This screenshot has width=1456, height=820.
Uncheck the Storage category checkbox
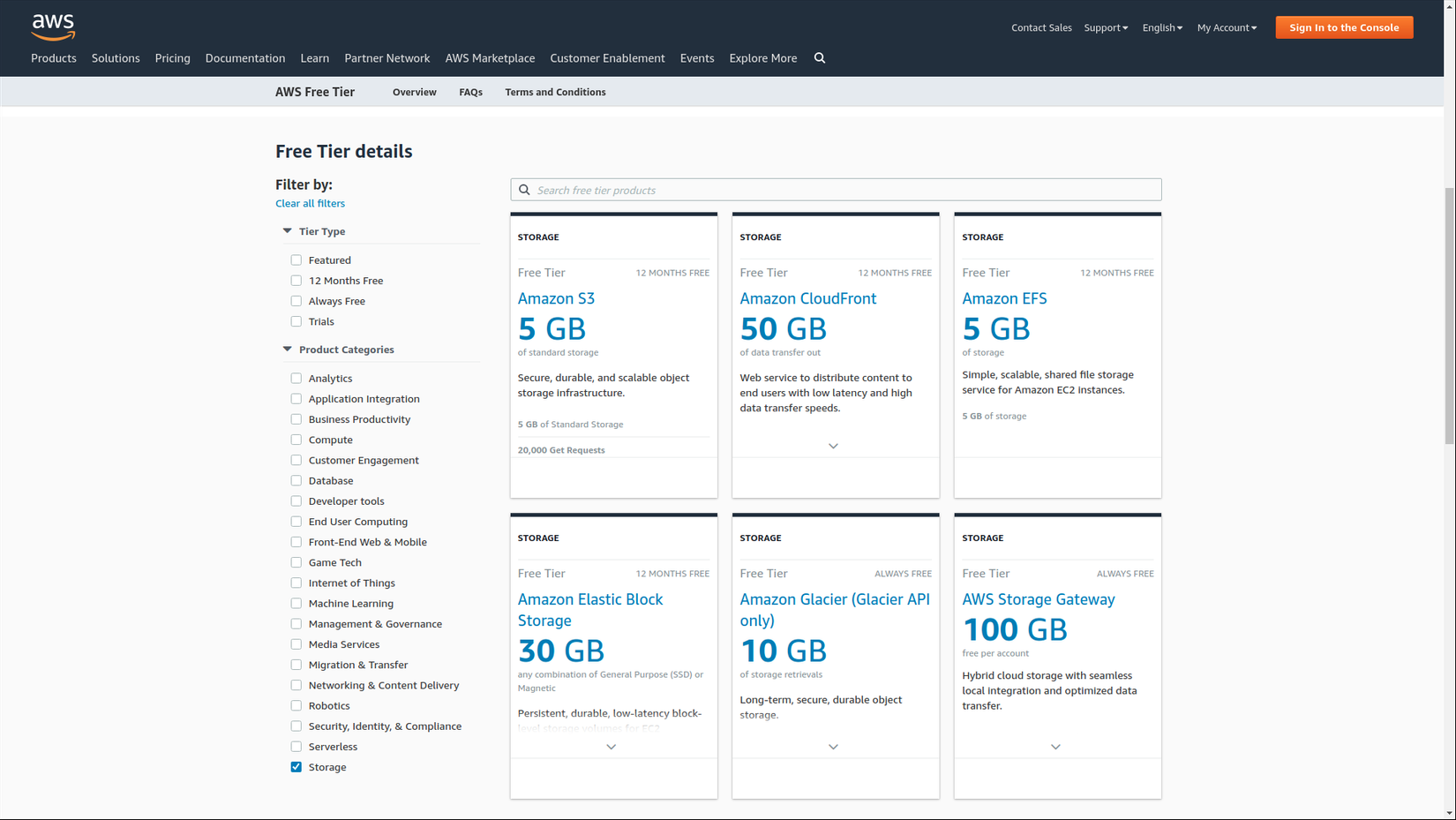[x=296, y=767]
